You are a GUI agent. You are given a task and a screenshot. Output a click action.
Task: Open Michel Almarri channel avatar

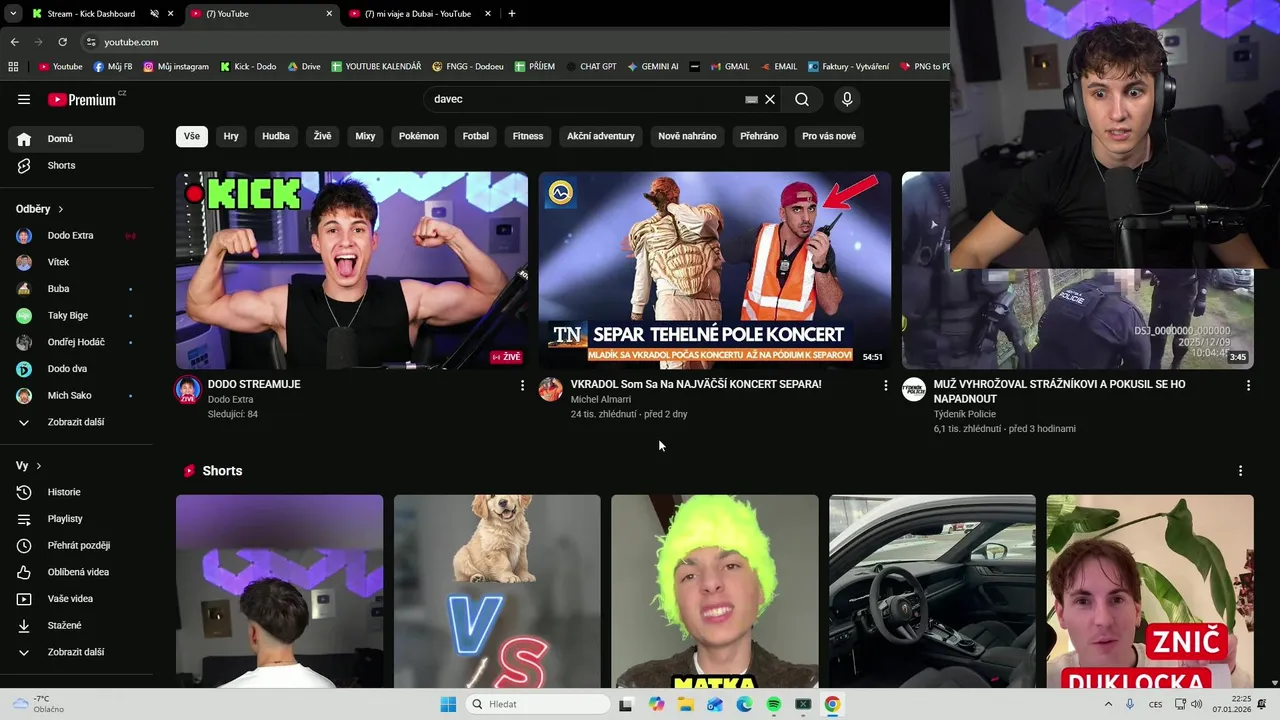point(551,390)
